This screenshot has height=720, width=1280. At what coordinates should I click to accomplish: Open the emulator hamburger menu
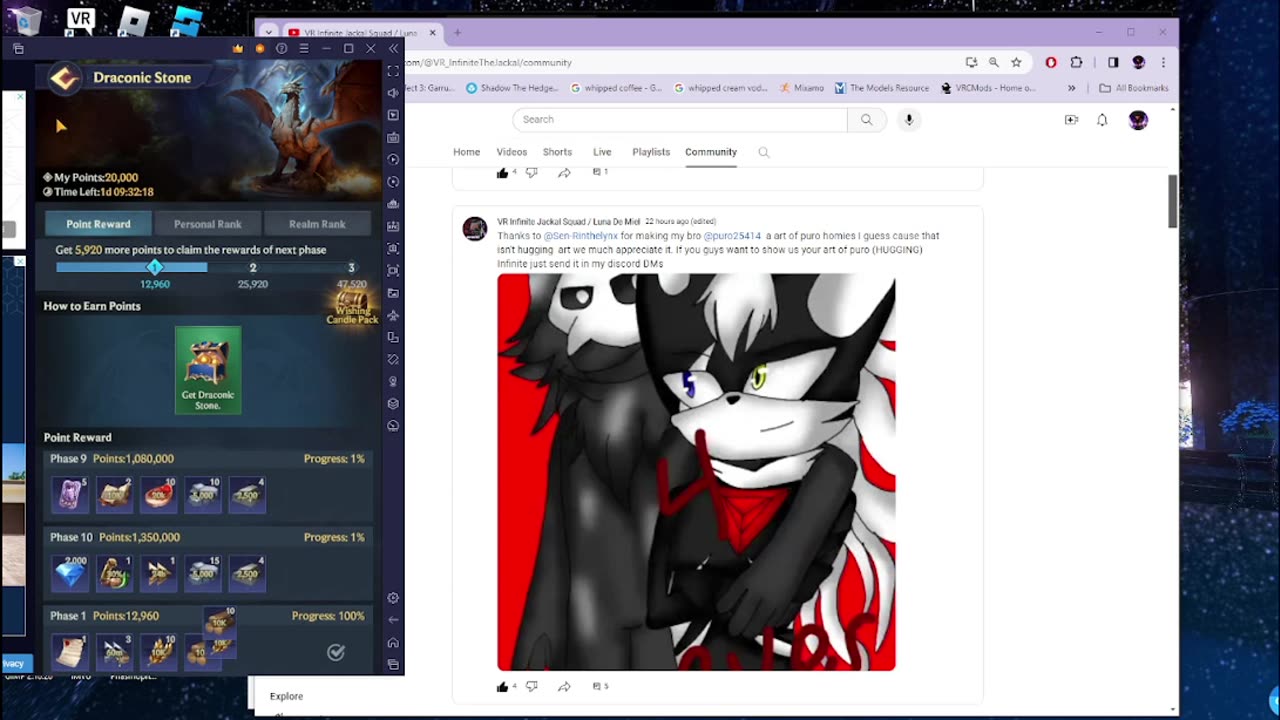click(304, 48)
